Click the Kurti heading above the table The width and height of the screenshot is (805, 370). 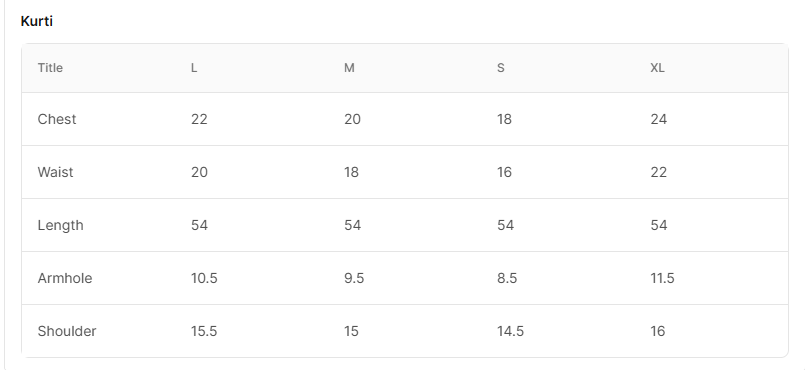(36, 22)
